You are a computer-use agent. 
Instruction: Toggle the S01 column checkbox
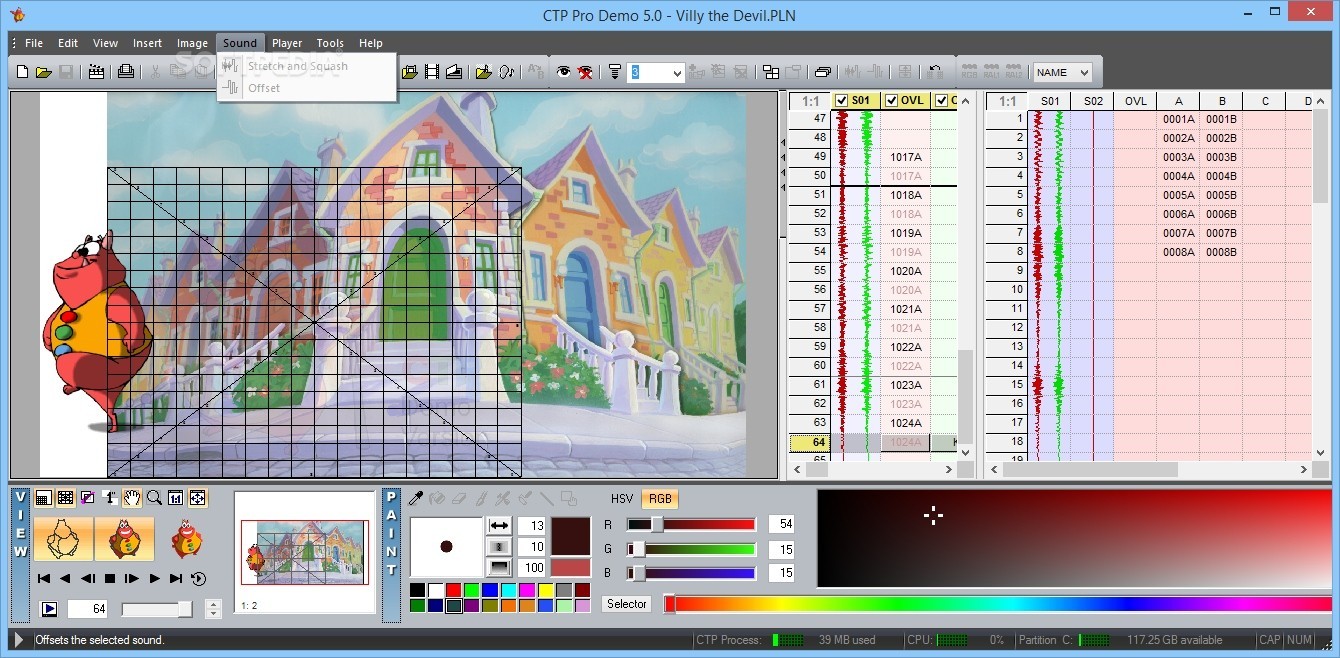click(x=842, y=100)
